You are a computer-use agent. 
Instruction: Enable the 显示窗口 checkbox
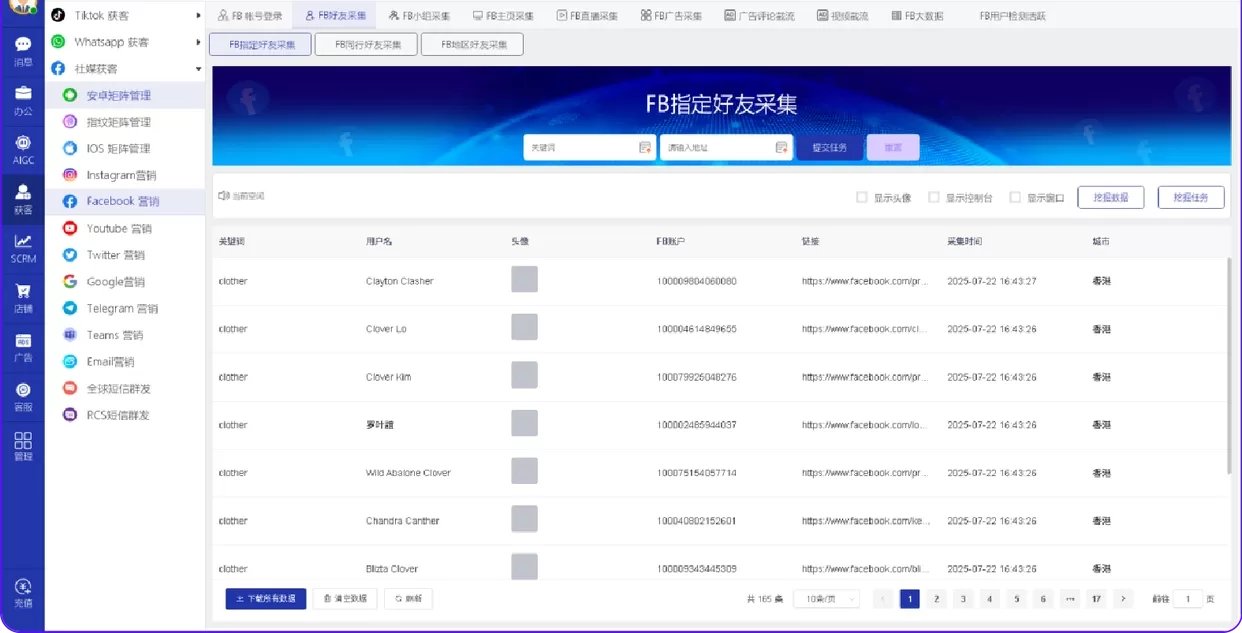(x=1015, y=197)
